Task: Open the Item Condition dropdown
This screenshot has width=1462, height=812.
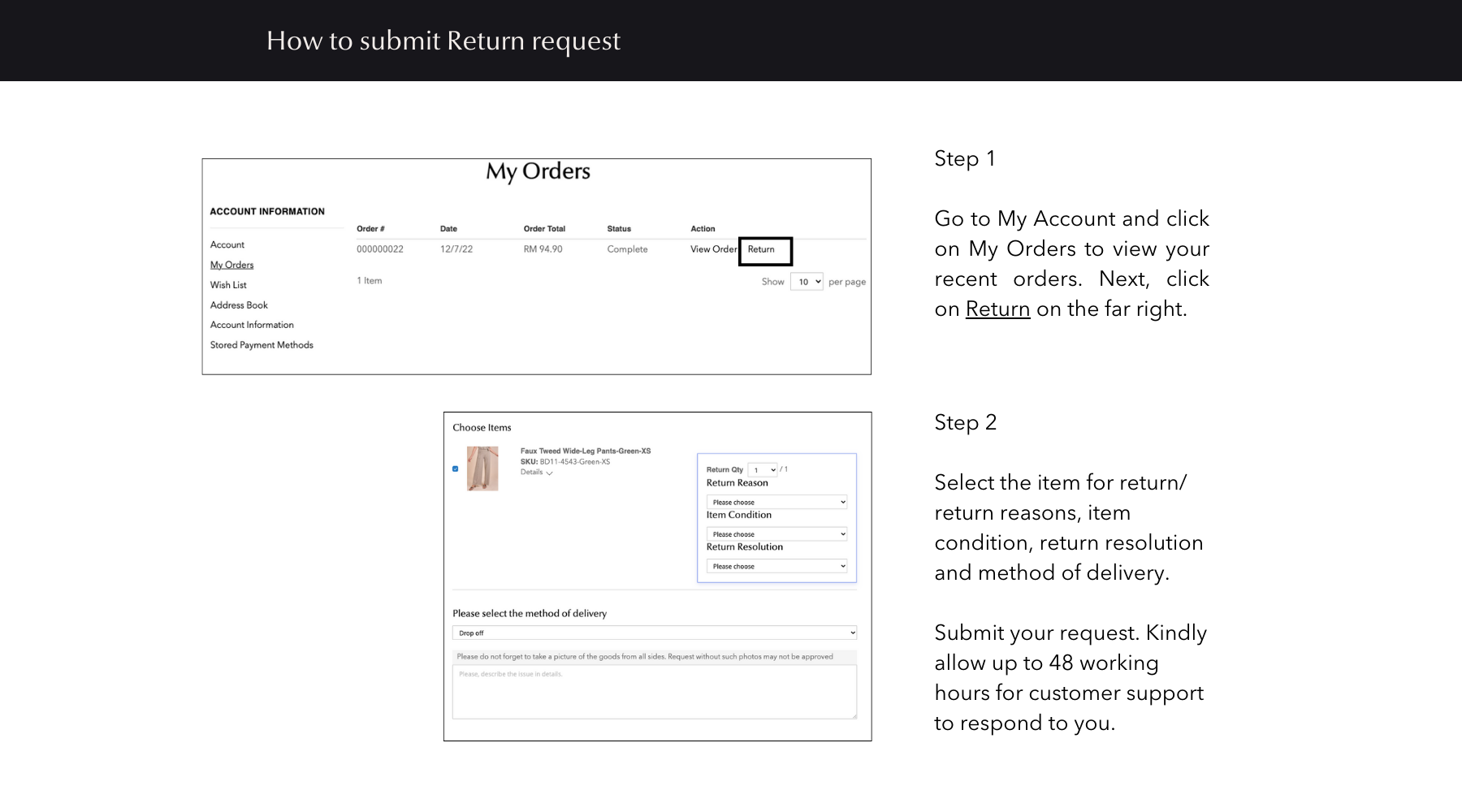Action: (776, 534)
